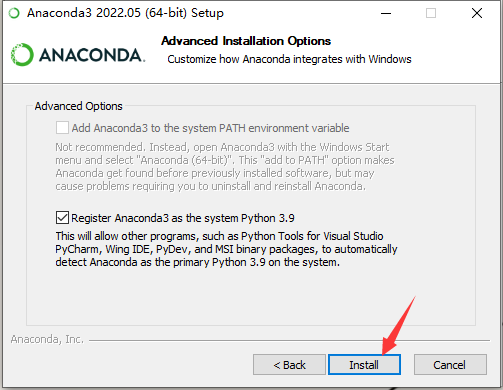Click the 'Anaconda, Inc.' branding text
The height and width of the screenshot is (390, 503).
[x=47, y=339]
